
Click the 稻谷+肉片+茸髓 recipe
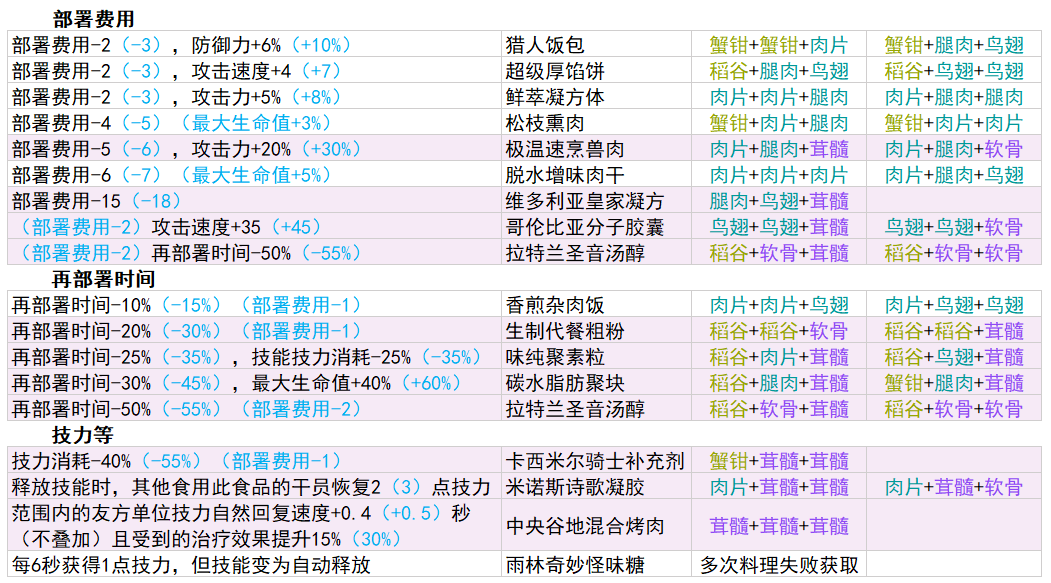(779, 357)
